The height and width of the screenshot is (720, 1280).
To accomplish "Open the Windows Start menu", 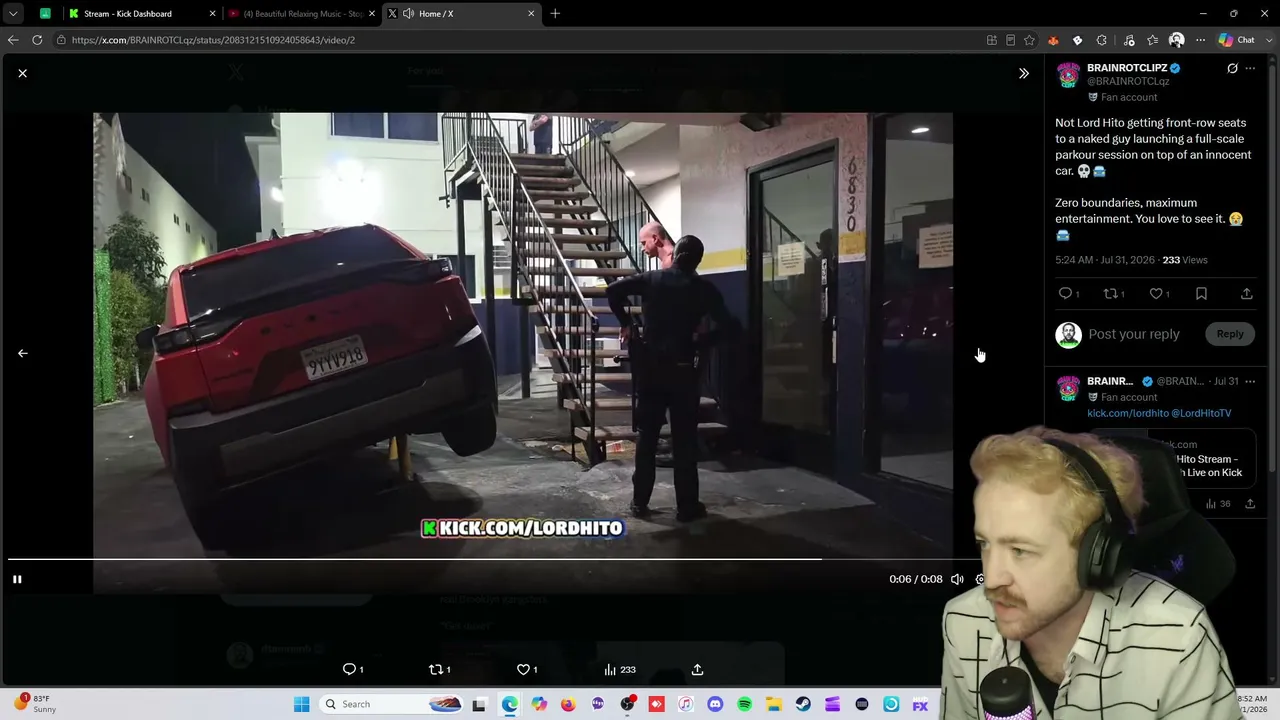I will click(301, 704).
